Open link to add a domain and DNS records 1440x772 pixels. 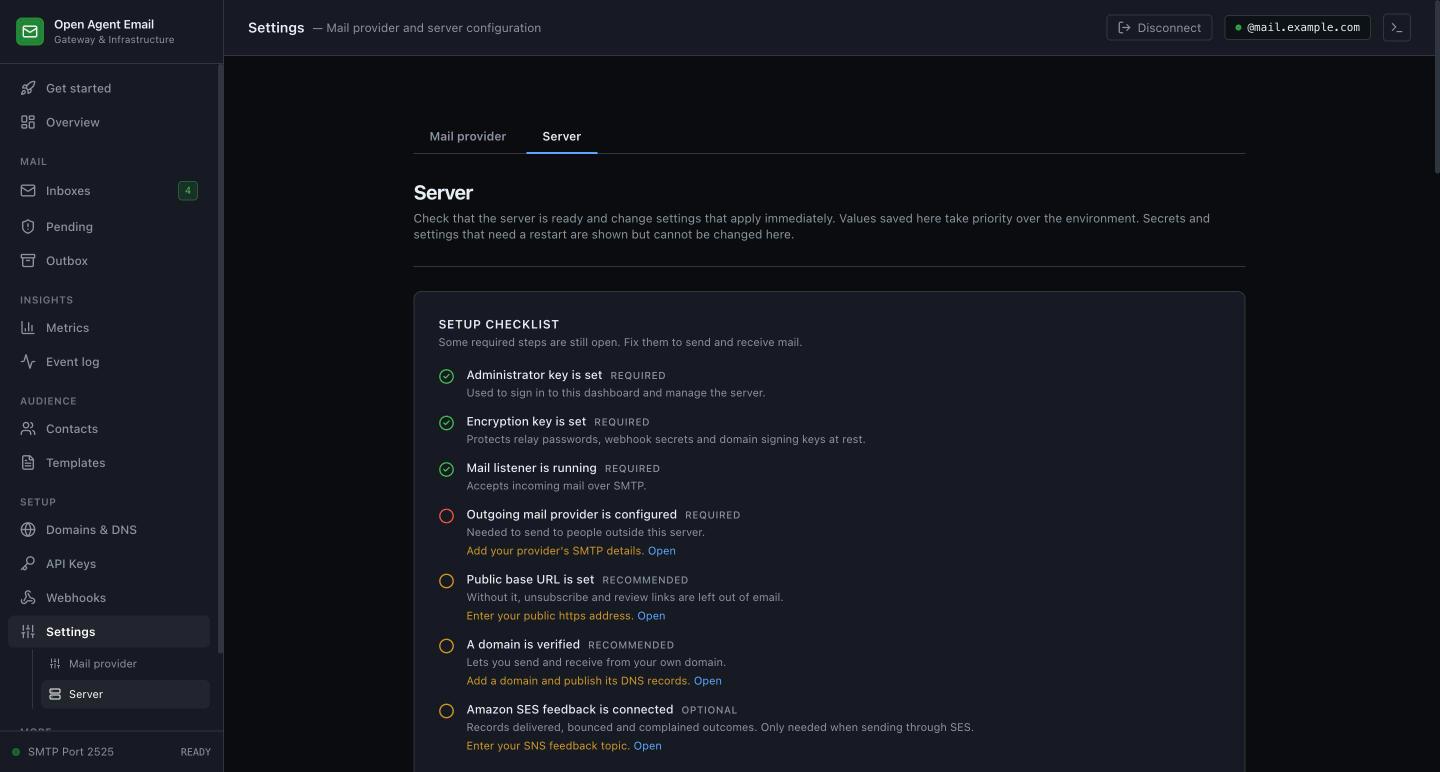click(x=707, y=681)
